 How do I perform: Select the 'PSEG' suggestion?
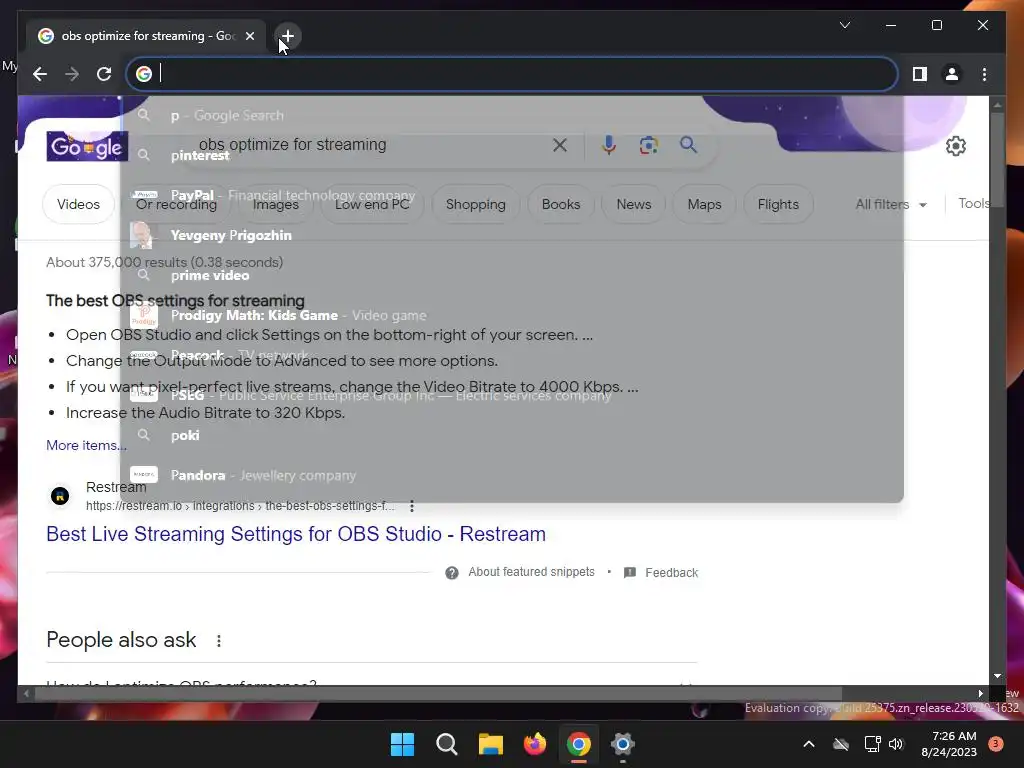coord(512,395)
